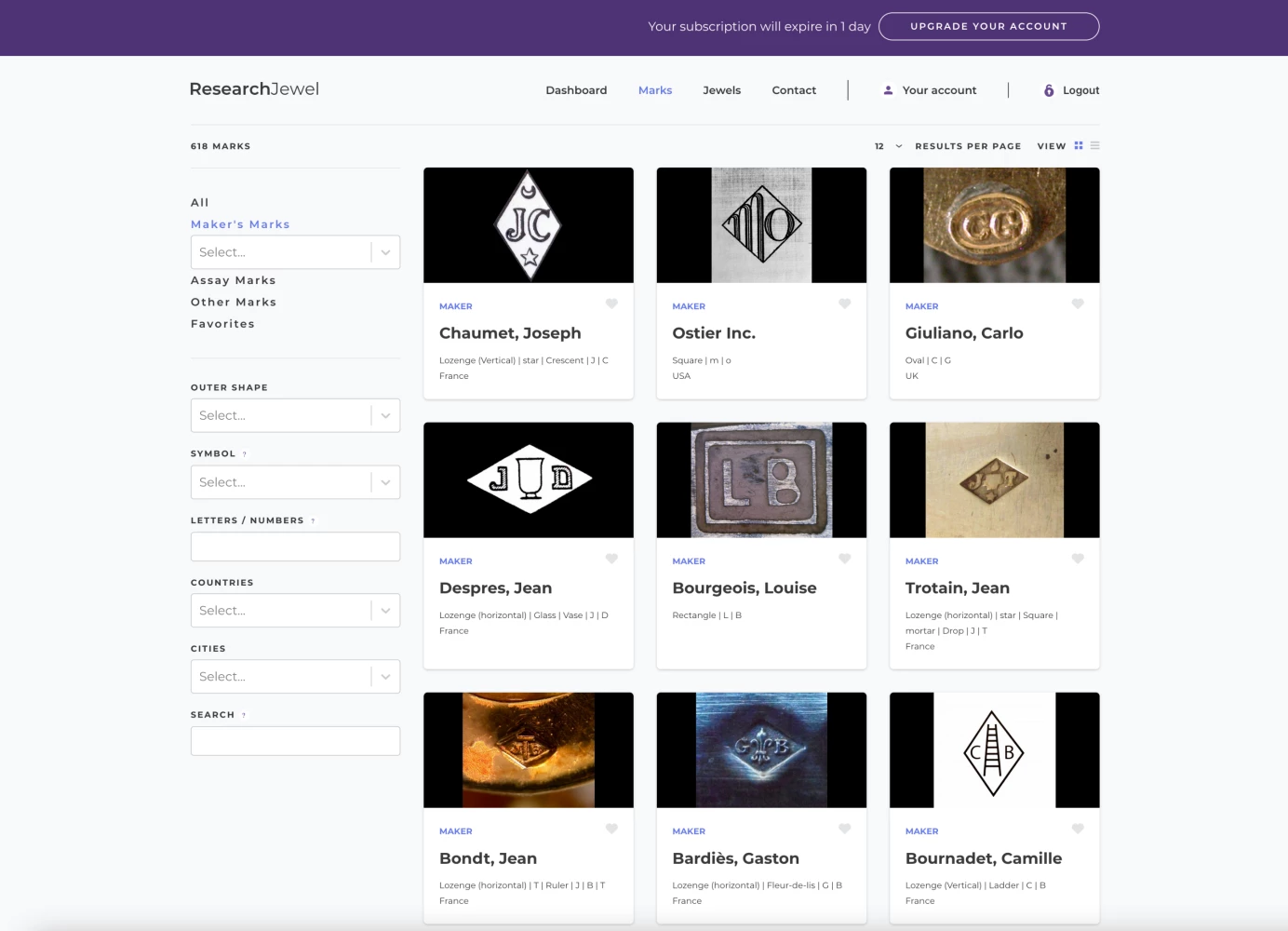The height and width of the screenshot is (931, 1288).
Task: Expand the Outer Shape dropdown
Action: [295, 415]
